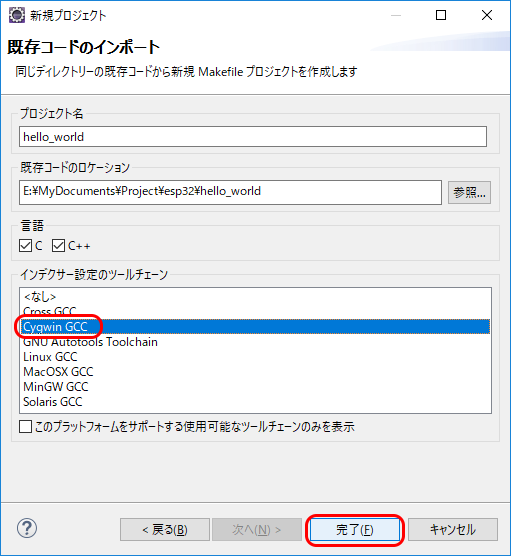The width and height of the screenshot is (511, 556).
Task: Select Solaris GCC toolchain
Action: [x=255, y=402]
